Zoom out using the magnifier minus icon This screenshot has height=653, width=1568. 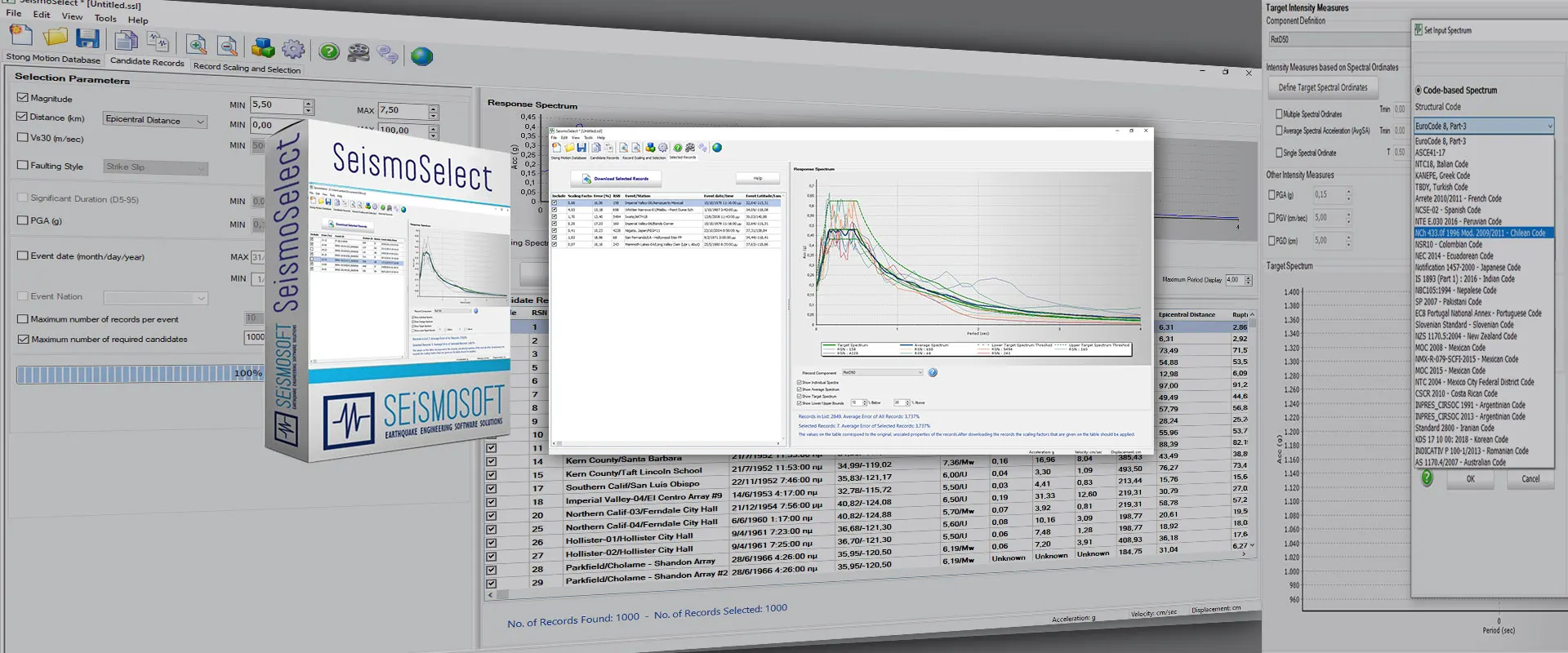click(228, 46)
